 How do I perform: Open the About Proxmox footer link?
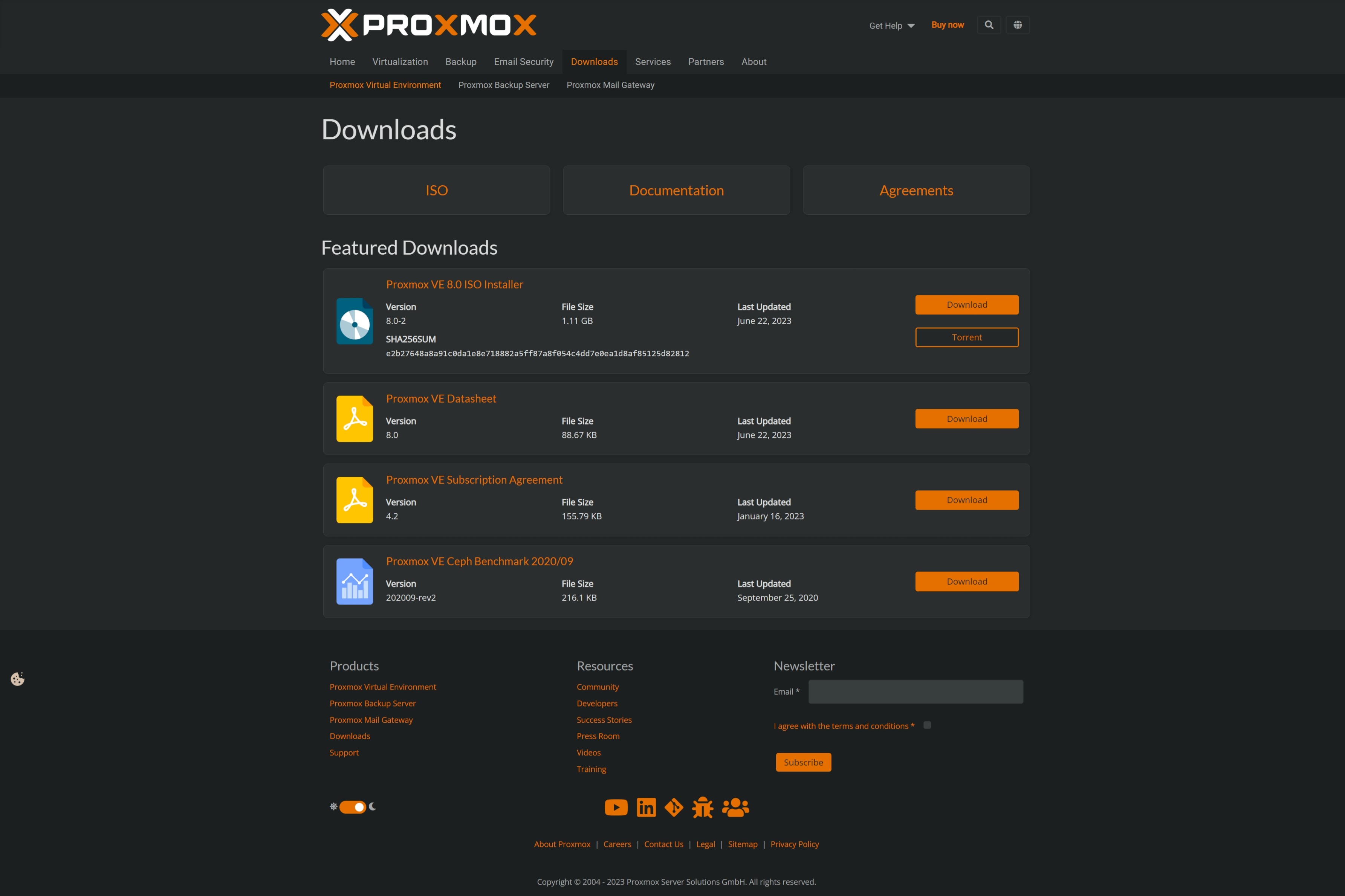point(562,844)
